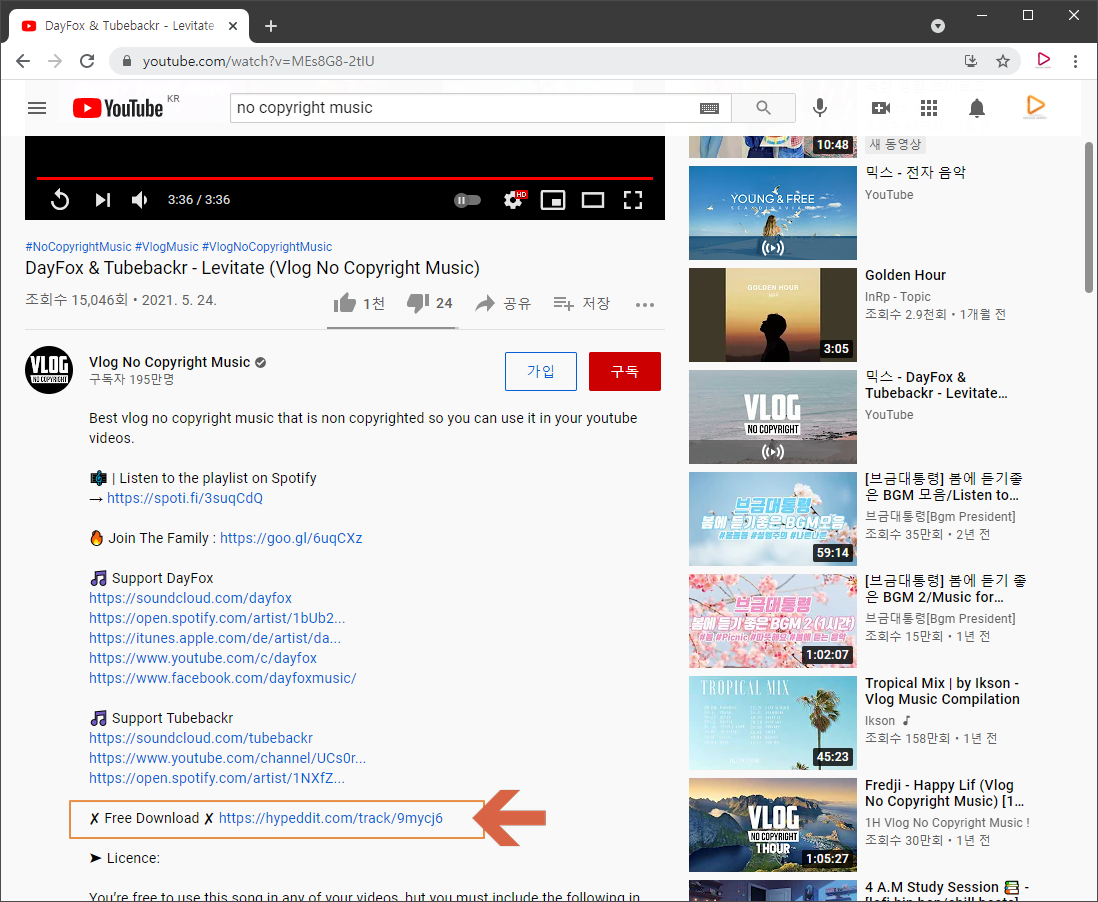Viewport: 1098px width, 902px height.
Task: Open youtube.com/c/dayfox link
Action: (203, 658)
